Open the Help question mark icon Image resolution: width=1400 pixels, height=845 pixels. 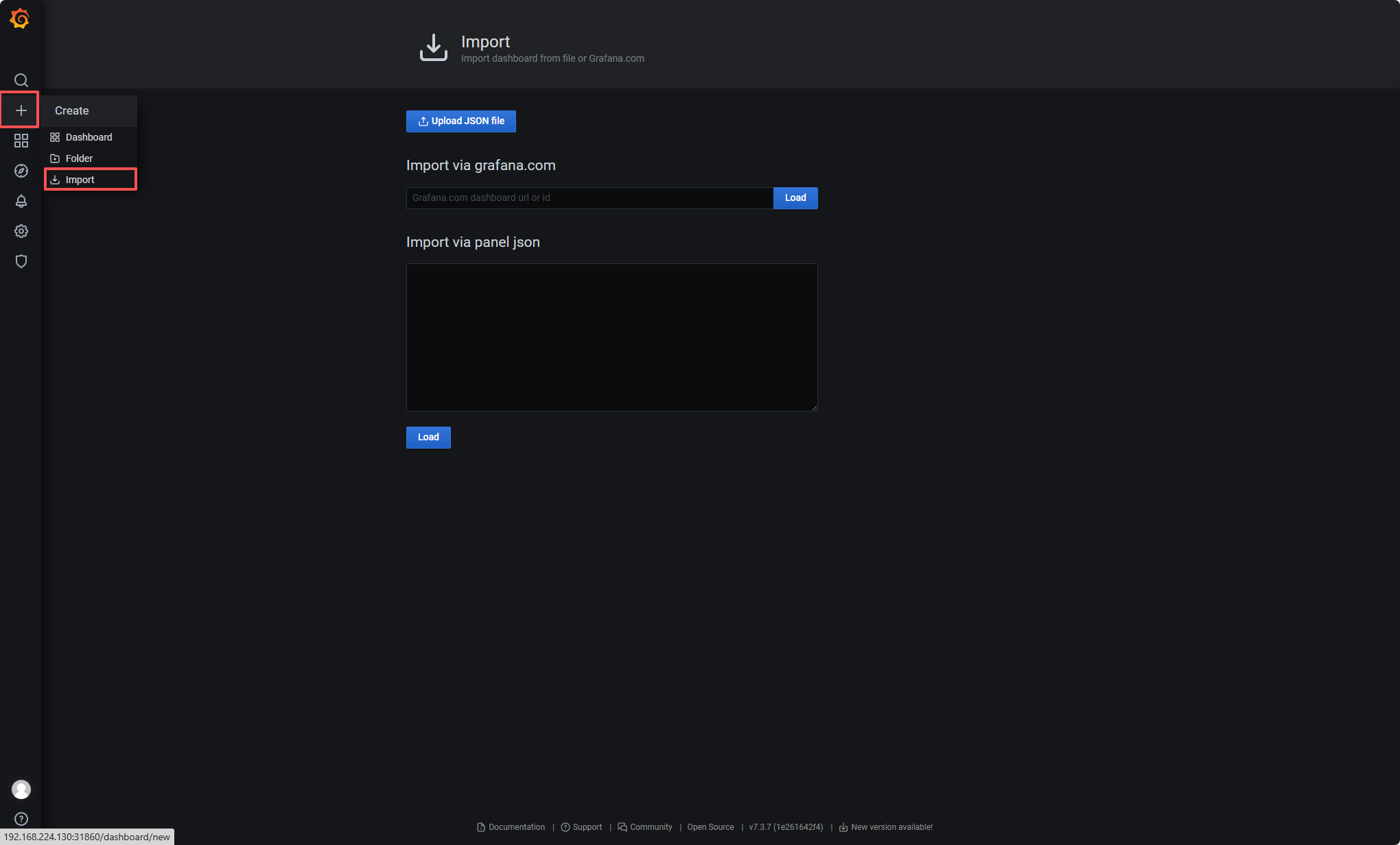(21, 819)
